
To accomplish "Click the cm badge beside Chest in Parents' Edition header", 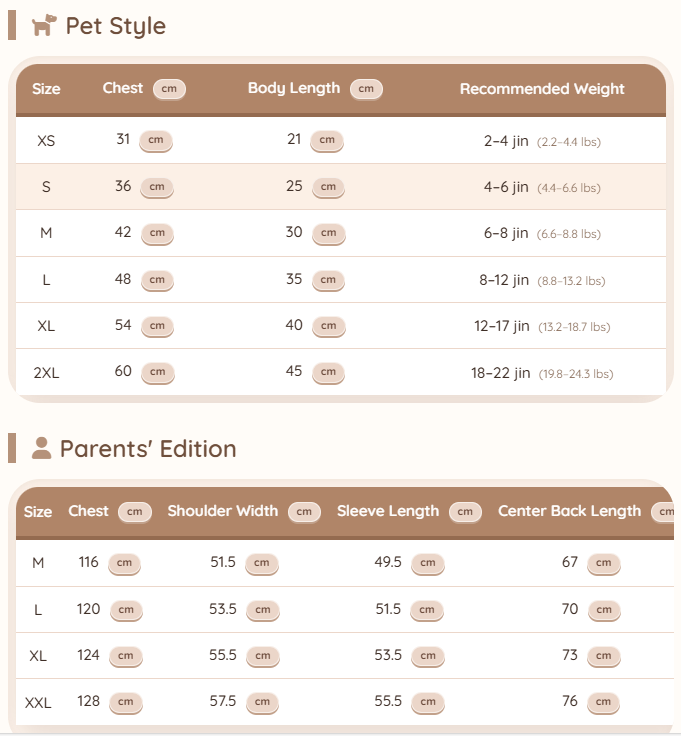I will [135, 512].
